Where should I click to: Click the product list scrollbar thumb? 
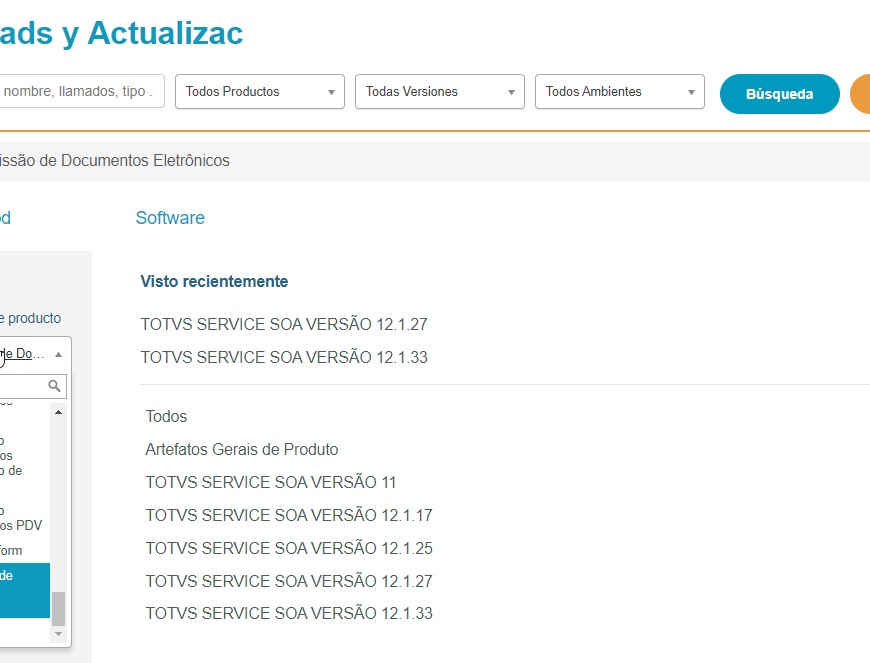point(58,608)
